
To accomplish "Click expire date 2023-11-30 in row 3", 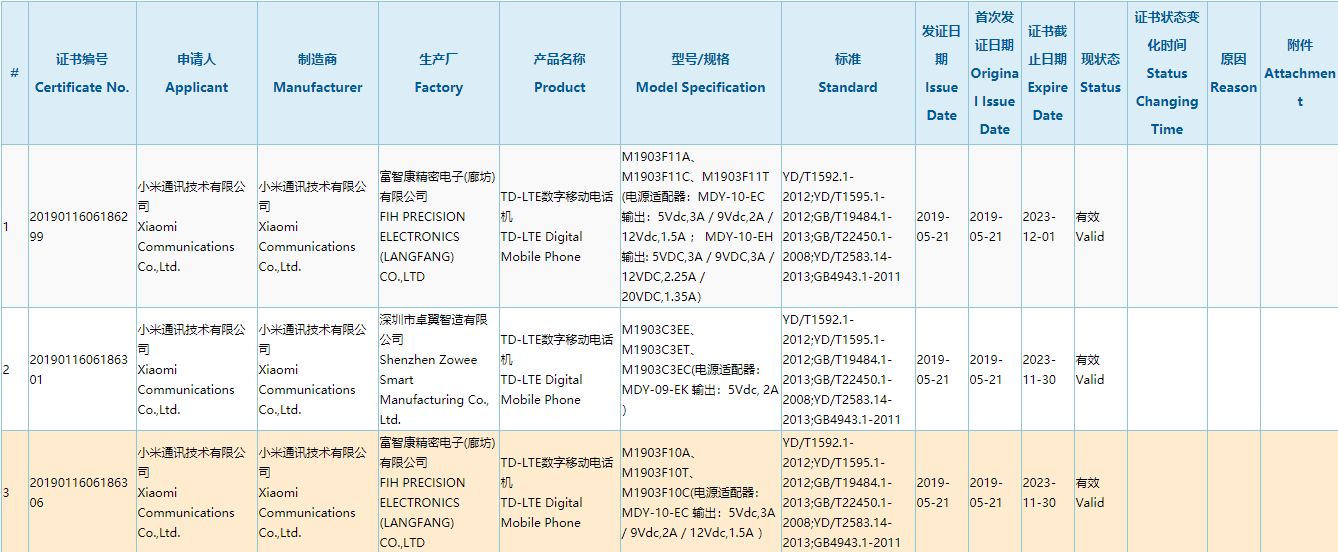I will 1040,492.
